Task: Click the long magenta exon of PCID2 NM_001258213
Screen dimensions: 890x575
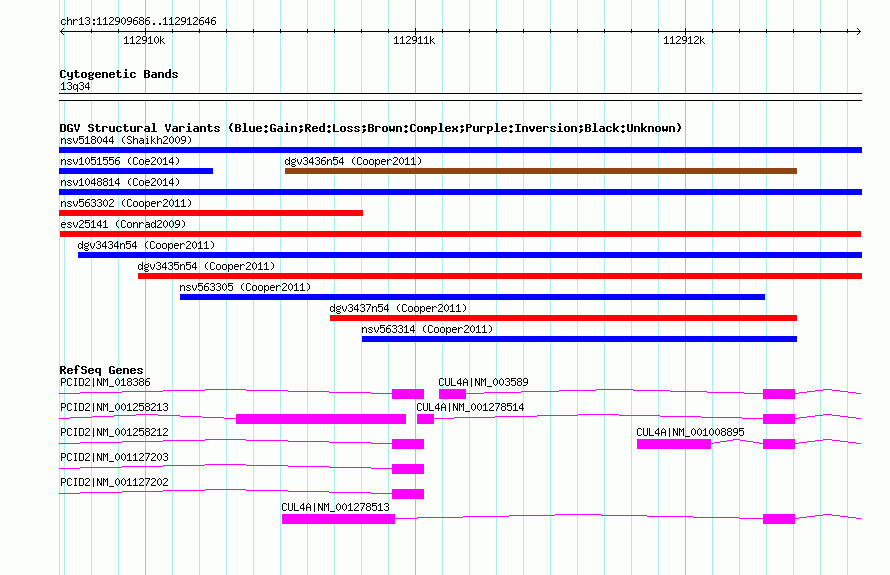Action: coord(321,419)
